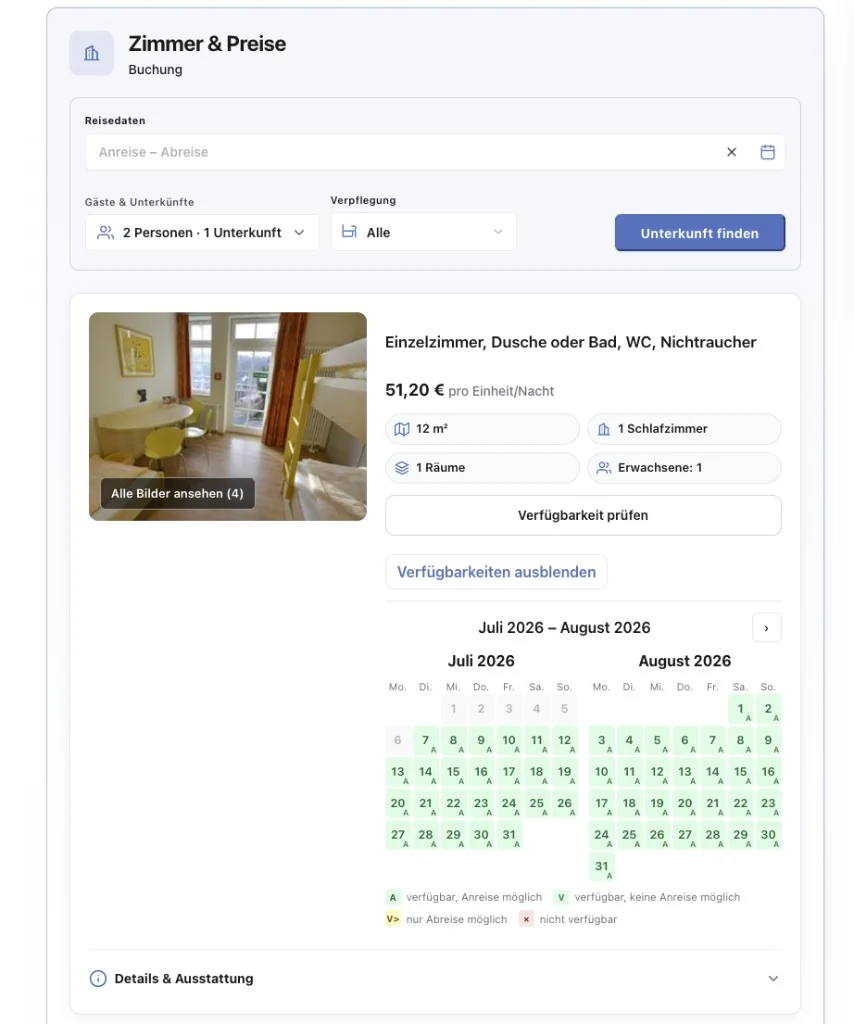Image resolution: width=854 pixels, height=1024 pixels.
Task: Click disabled July 6 date cell
Action: click(398, 741)
